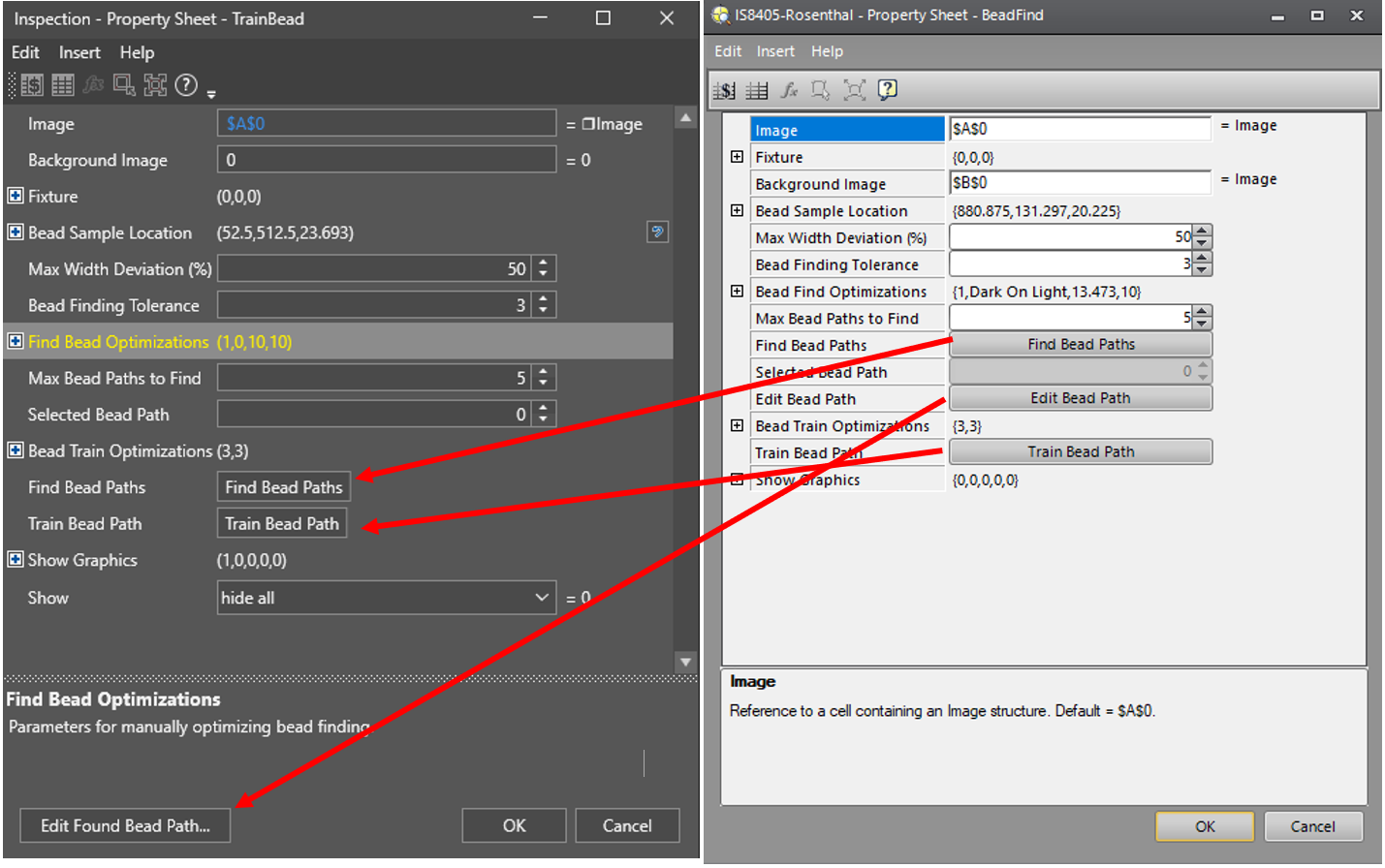Click the Background Image input field in the TrainBead sheet
The height and width of the screenshot is (868, 1385).
pyautogui.click(x=386, y=160)
